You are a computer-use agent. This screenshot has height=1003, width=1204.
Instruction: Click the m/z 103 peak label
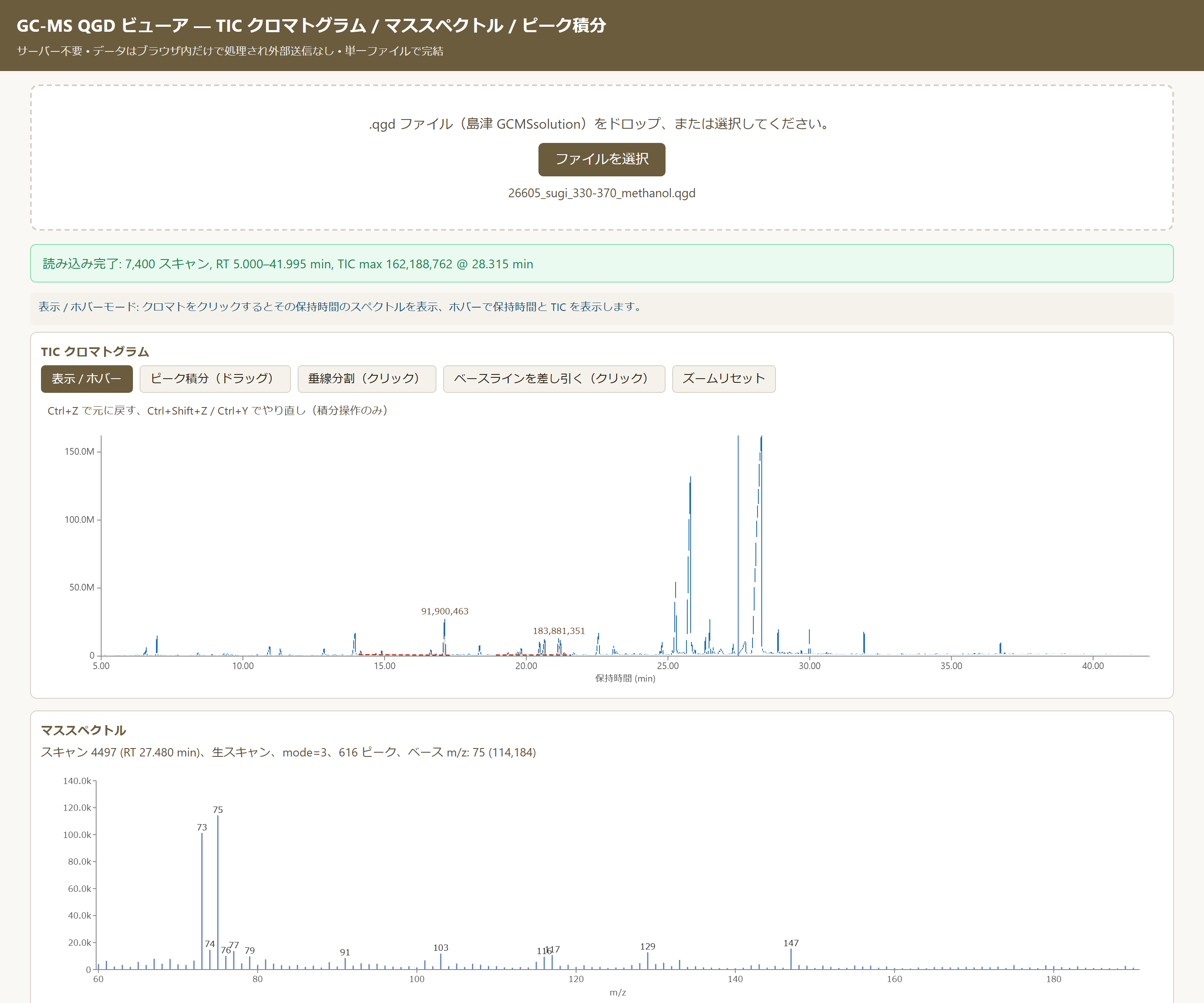441,947
